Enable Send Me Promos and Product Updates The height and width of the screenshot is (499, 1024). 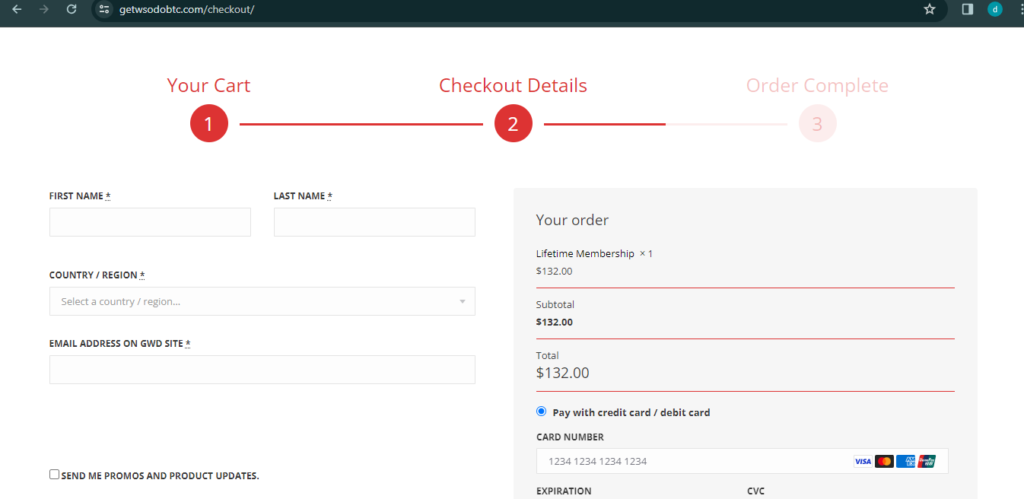(x=55, y=475)
